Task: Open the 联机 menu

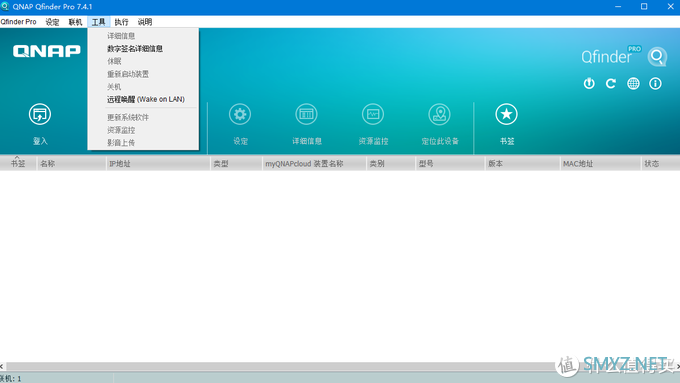Action: (x=75, y=22)
